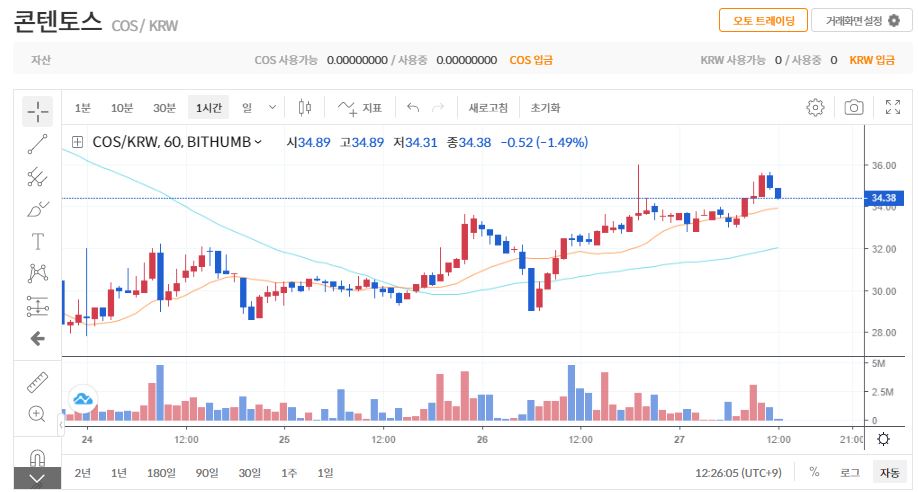
Task: Click the back arrow icon in toolbar
Action: pos(37,338)
